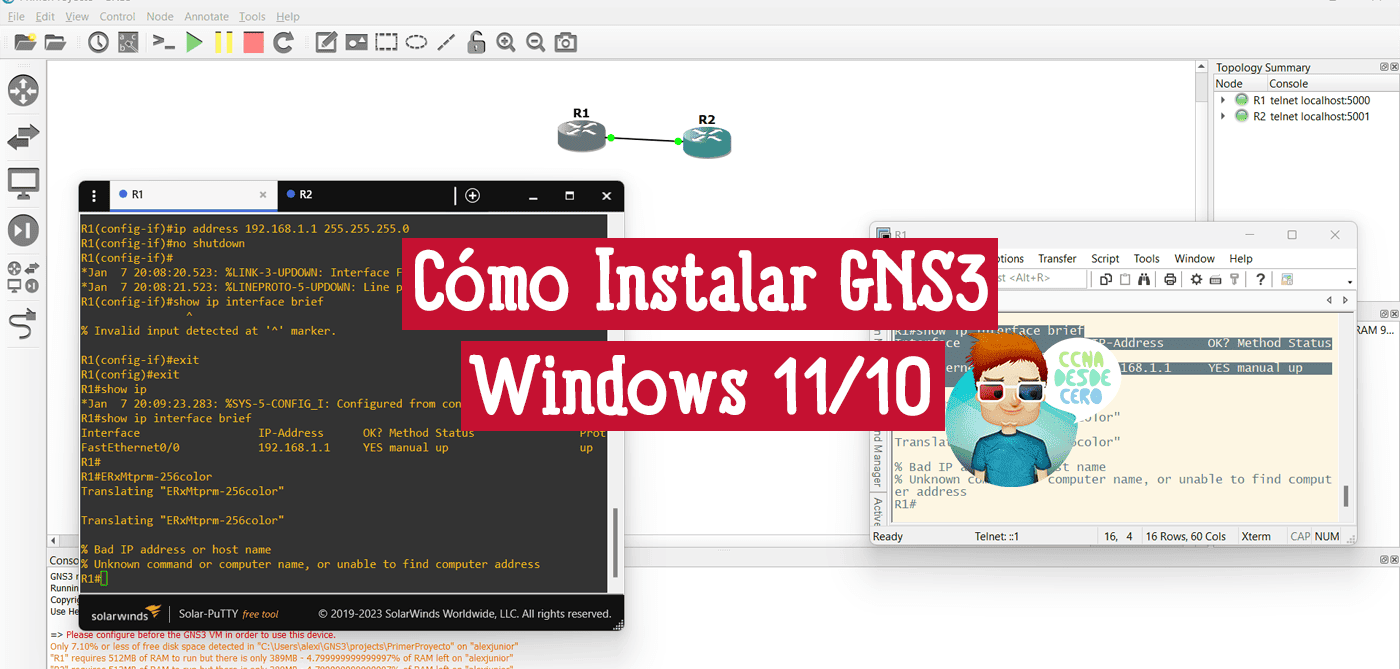Screen dimensions: 1400x669
Task: Open Help menu in SecureCRT window
Action: [1241, 258]
